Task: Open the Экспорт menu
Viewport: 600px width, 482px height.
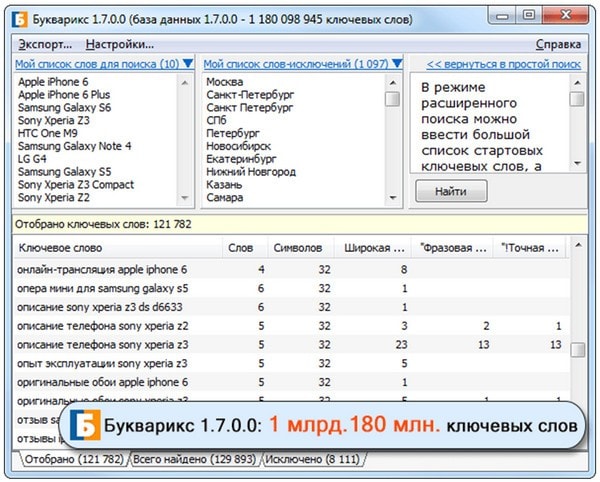Action: 44,44
